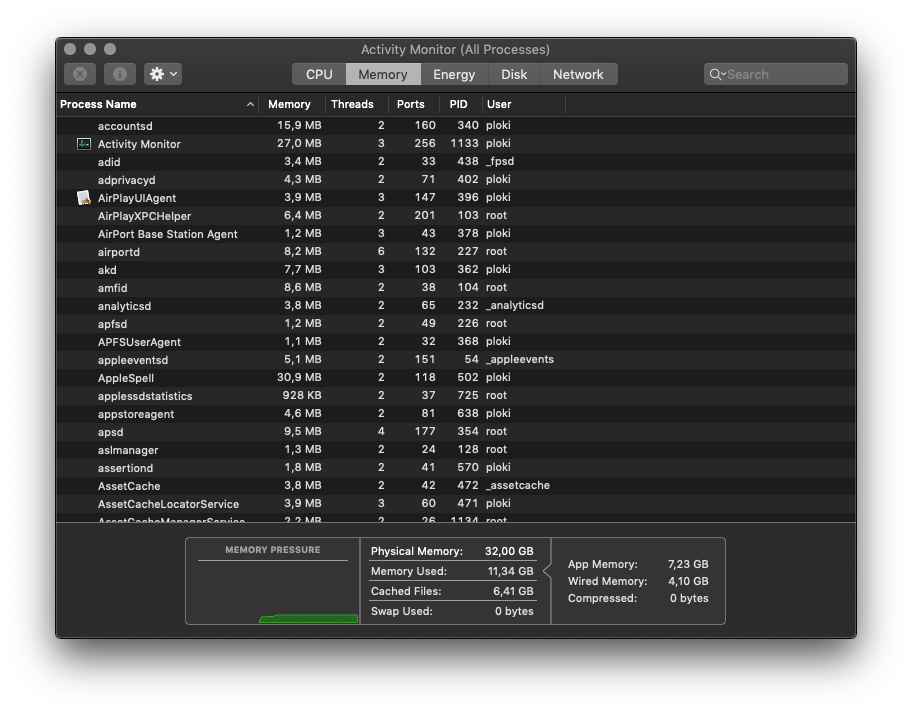Select the adprivacyd process row
Image resolution: width=912 pixels, height=712 pixels.
tap(456, 180)
